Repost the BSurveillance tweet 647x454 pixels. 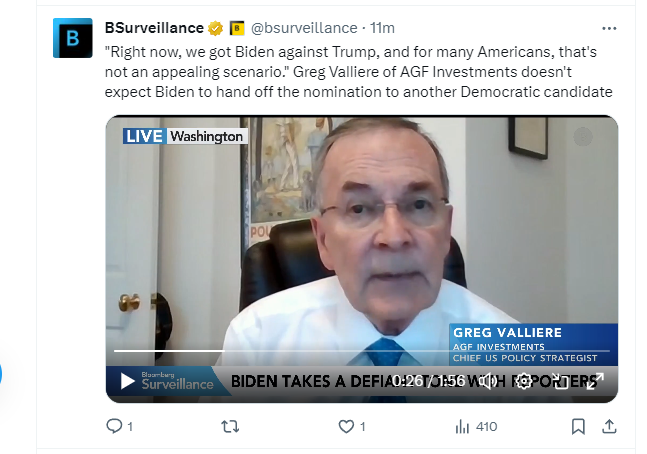(229, 427)
